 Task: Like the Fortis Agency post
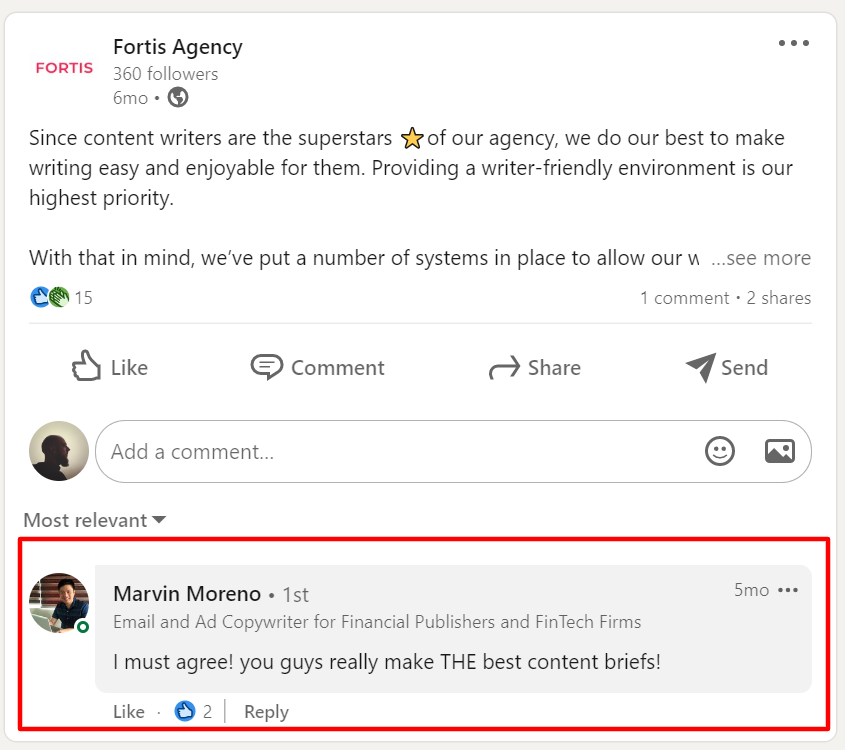click(110, 367)
